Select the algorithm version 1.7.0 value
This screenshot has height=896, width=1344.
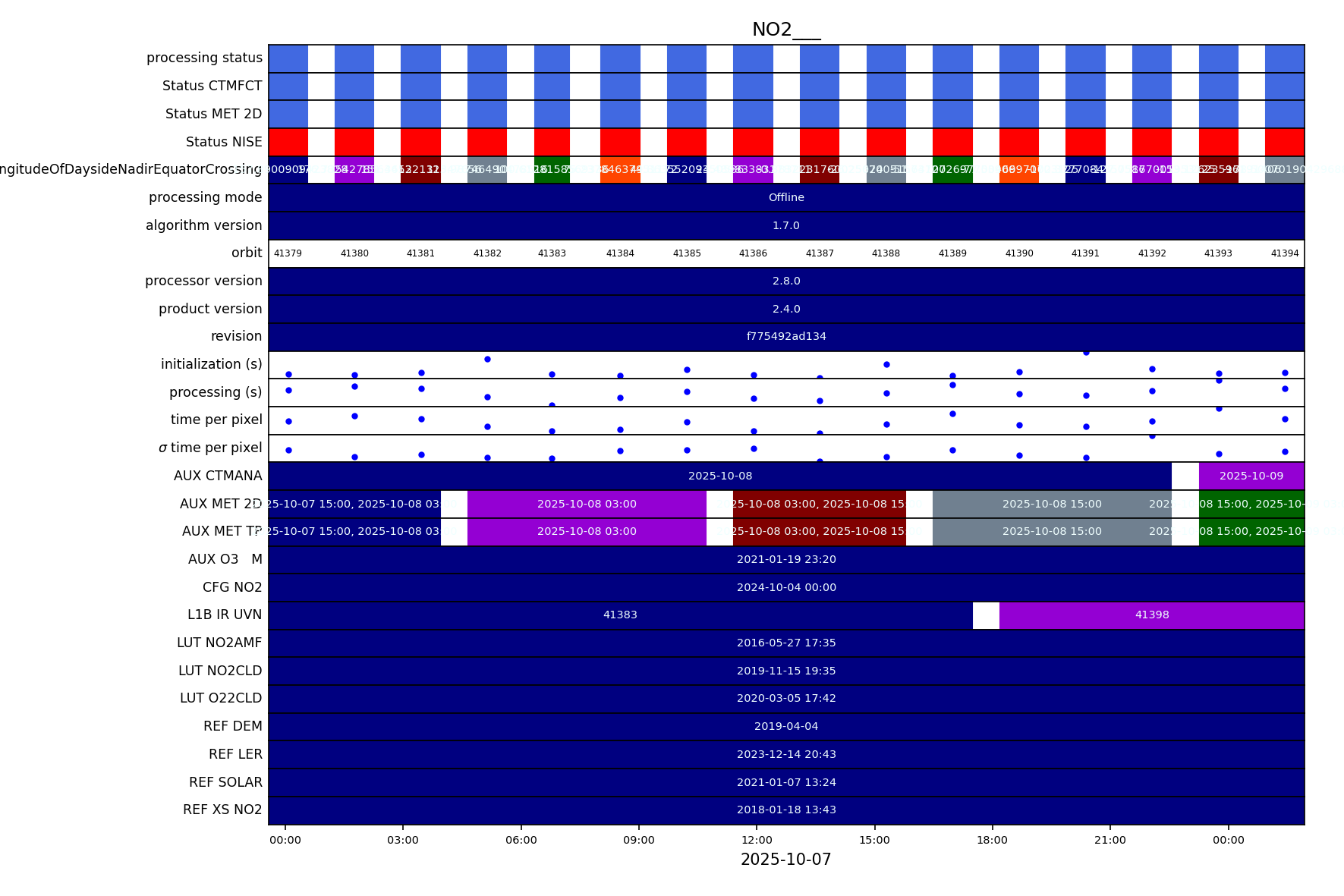pos(786,226)
